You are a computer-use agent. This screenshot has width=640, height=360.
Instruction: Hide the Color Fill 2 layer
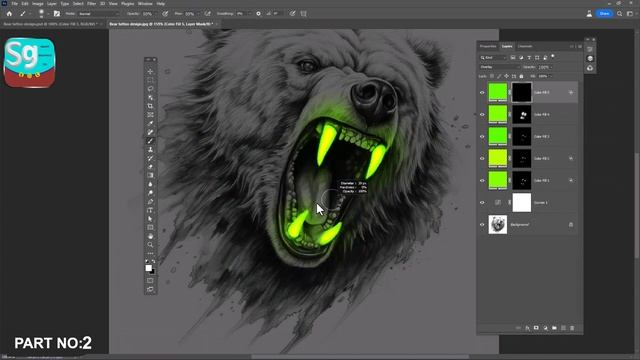pos(482,158)
